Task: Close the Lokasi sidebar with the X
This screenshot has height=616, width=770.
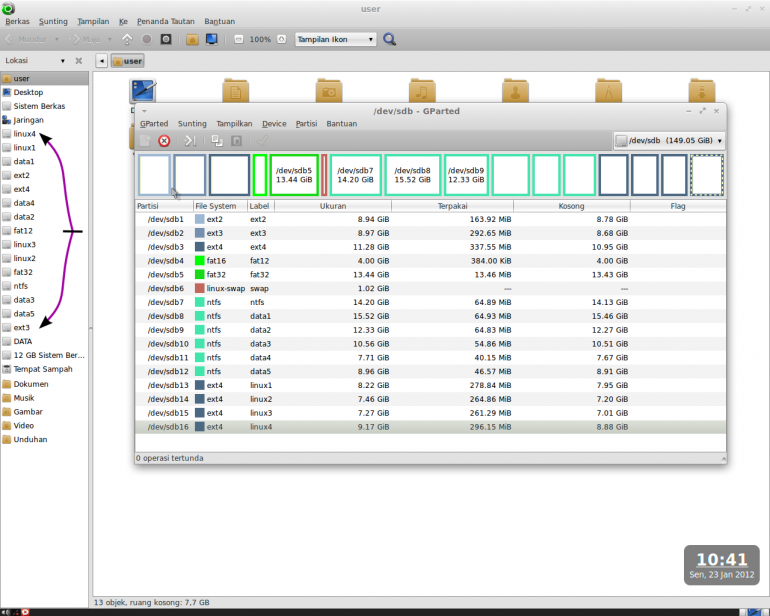Action: click(x=79, y=61)
